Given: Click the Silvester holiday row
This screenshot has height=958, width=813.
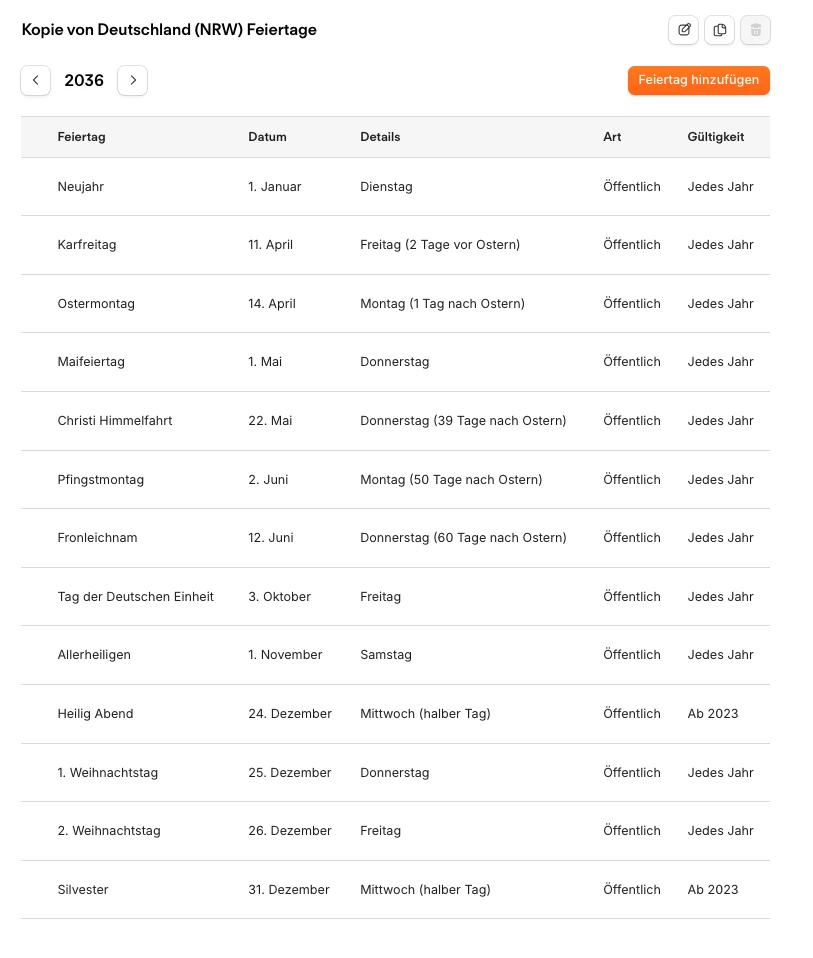Looking at the screenshot, I should point(83,890).
